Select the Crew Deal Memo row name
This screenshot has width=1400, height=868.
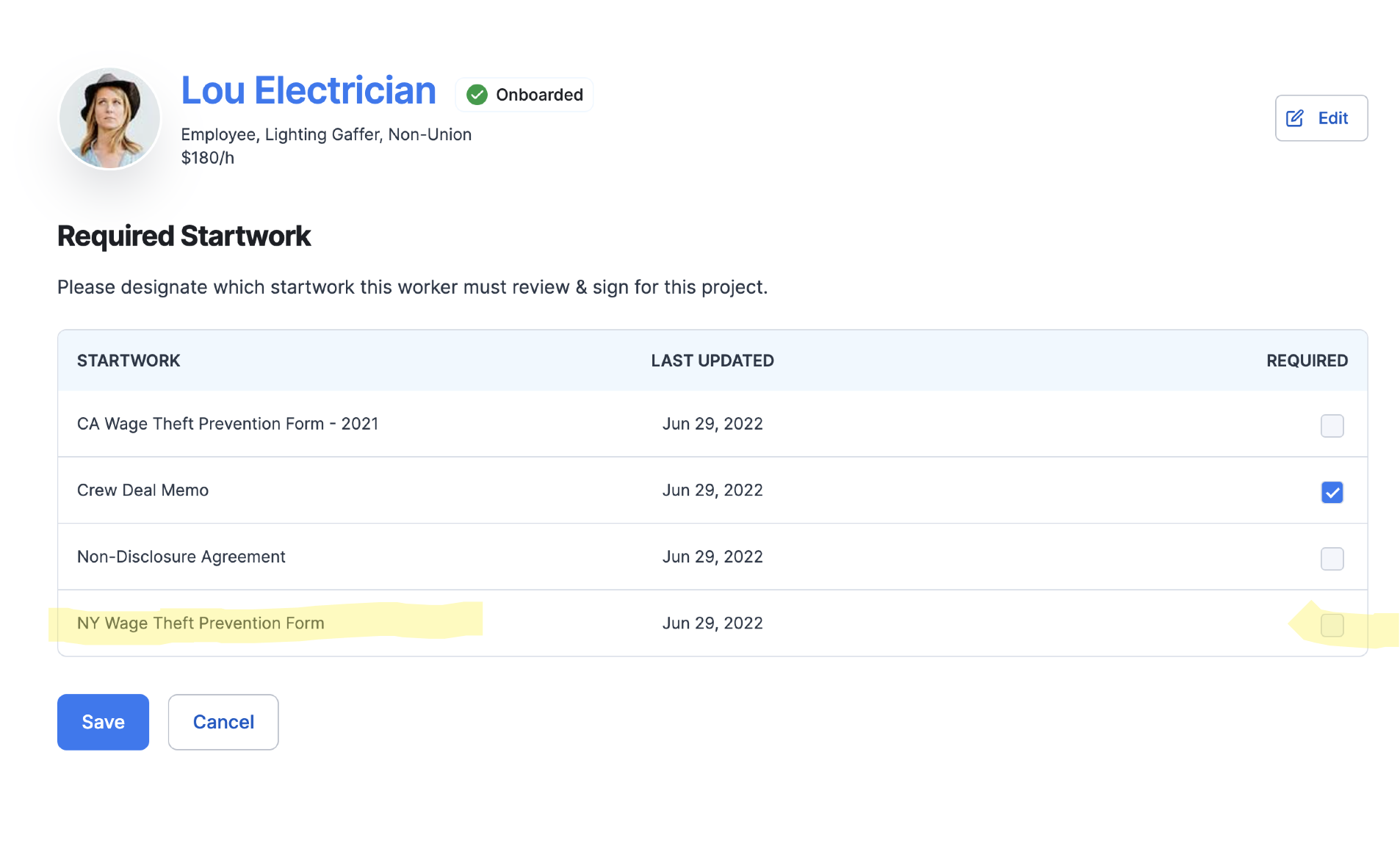[142, 490]
